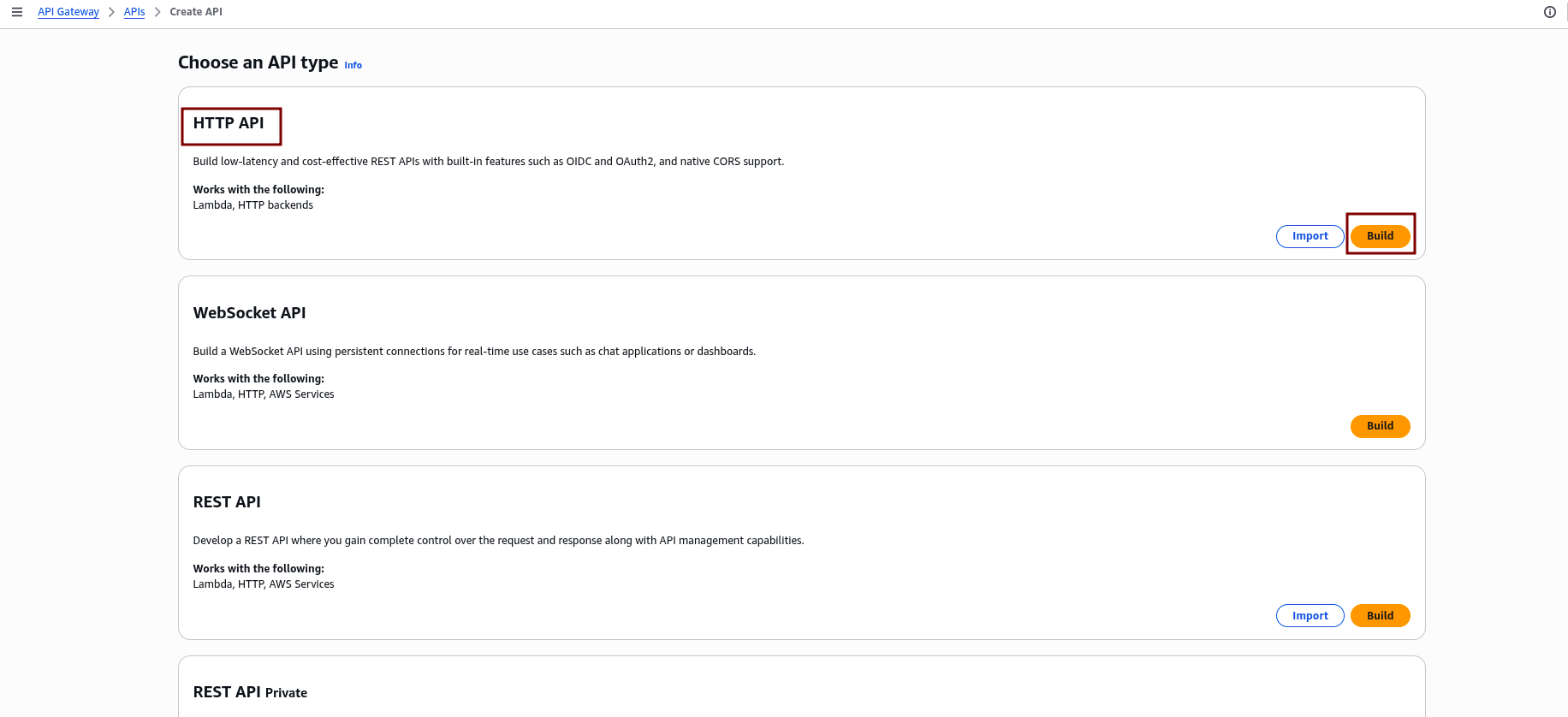This screenshot has width=1568, height=717.
Task: Click the info circle icon at top right
Action: coord(1549,12)
